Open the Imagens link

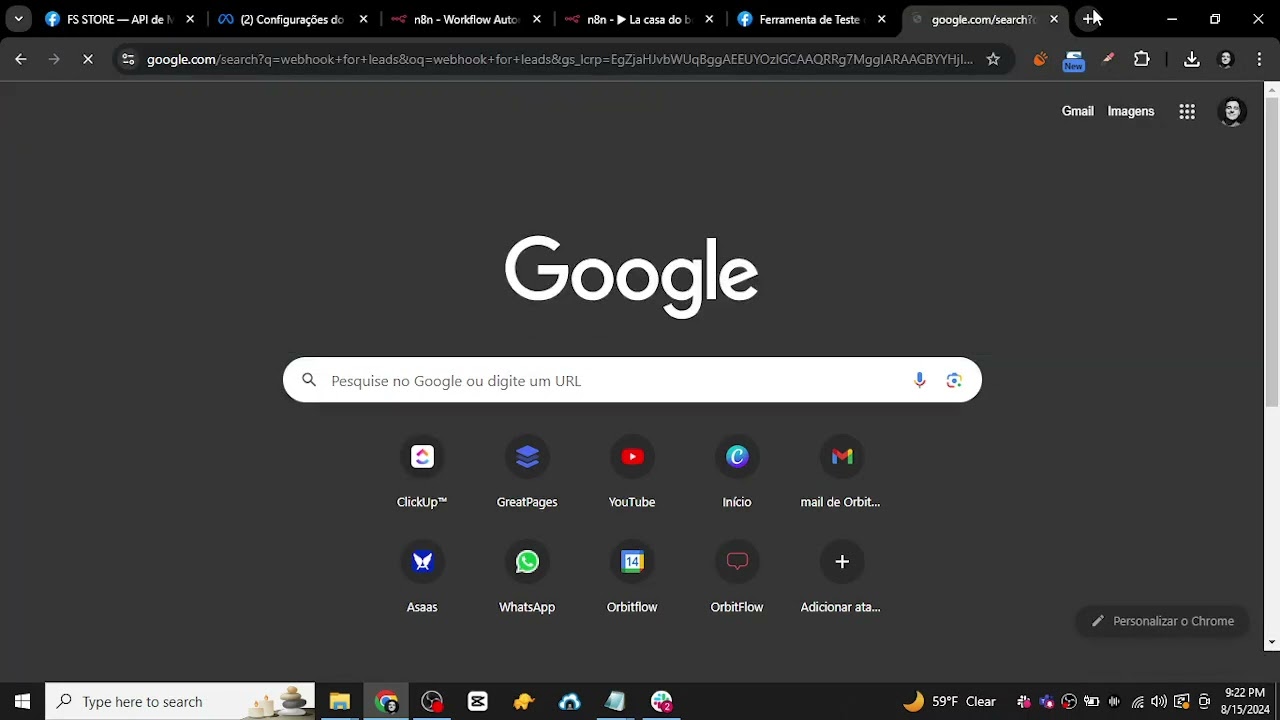point(1131,111)
